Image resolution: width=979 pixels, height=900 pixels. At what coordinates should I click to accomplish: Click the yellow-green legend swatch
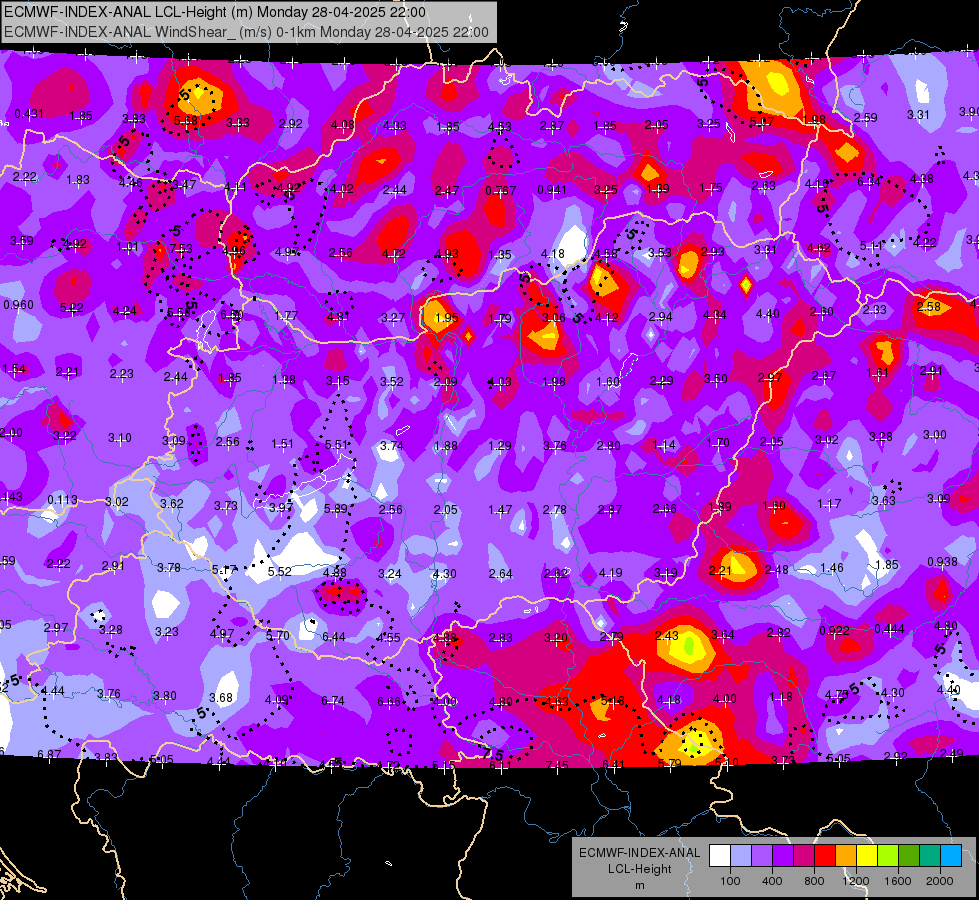tap(888, 856)
